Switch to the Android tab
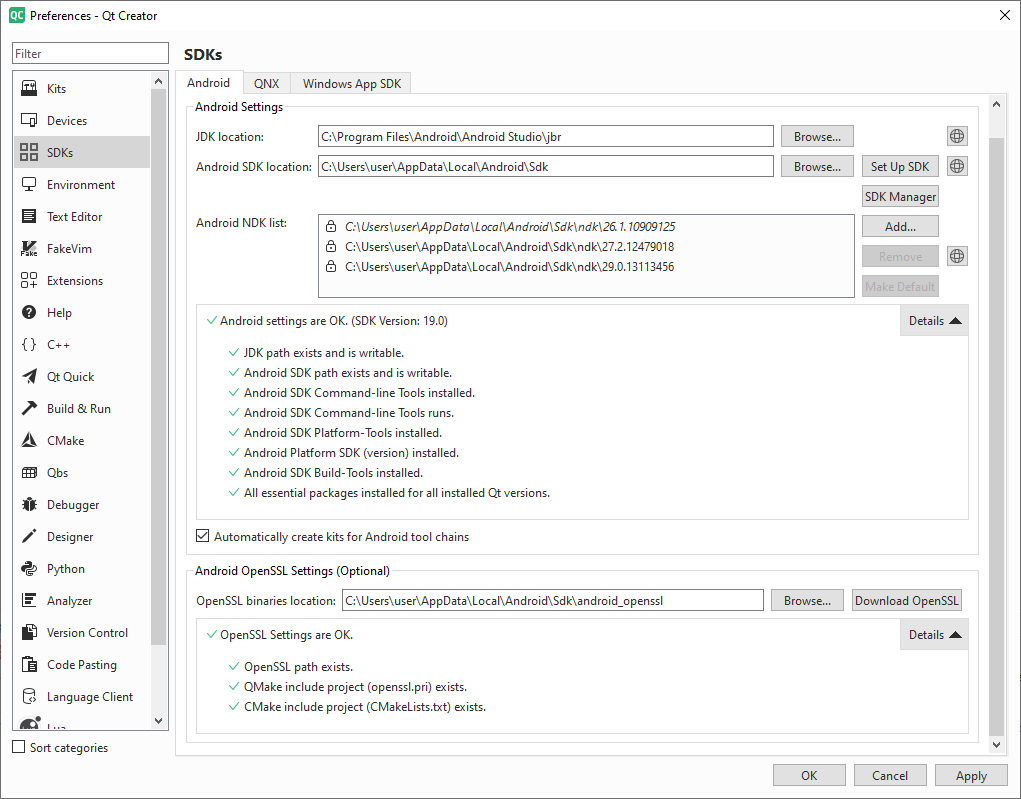 (x=208, y=83)
